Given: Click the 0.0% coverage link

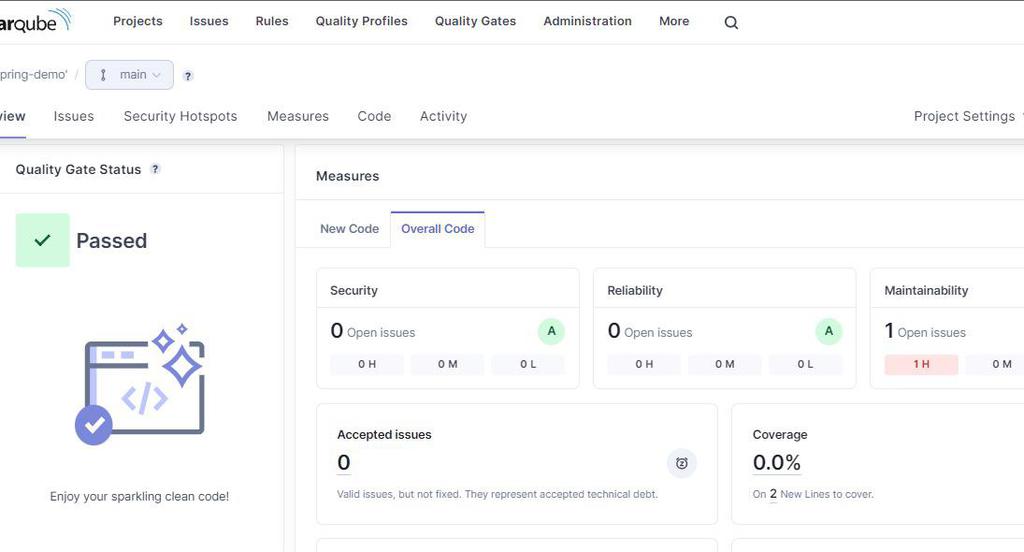Looking at the screenshot, I should (x=777, y=462).
